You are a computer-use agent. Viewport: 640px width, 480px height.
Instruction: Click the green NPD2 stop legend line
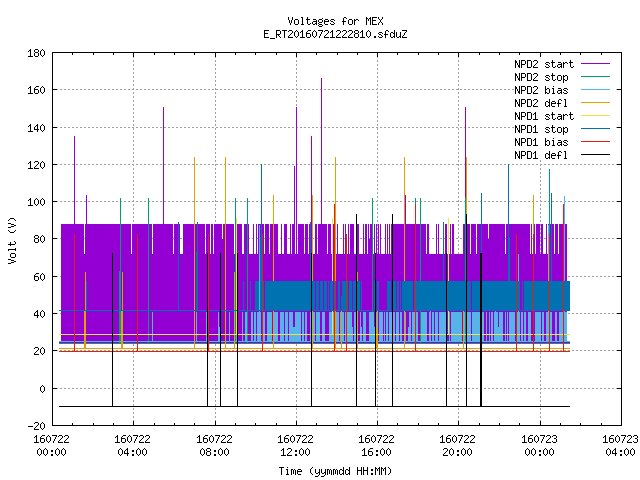[x=595, y=76]
